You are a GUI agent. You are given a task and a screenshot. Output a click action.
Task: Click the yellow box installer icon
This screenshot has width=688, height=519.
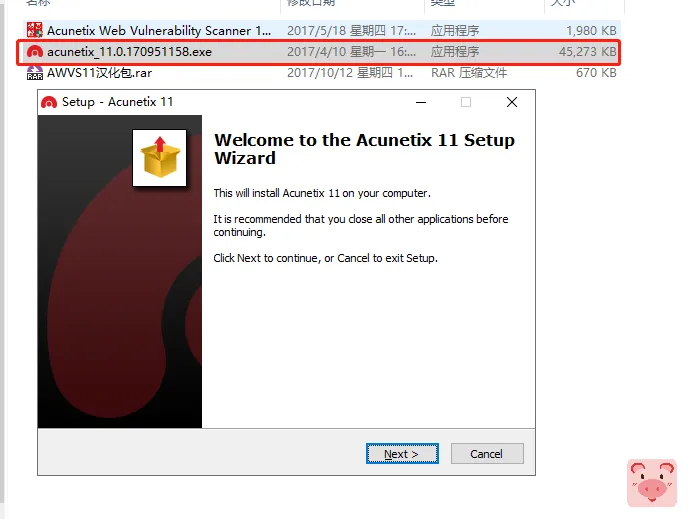tap(160, 157)
